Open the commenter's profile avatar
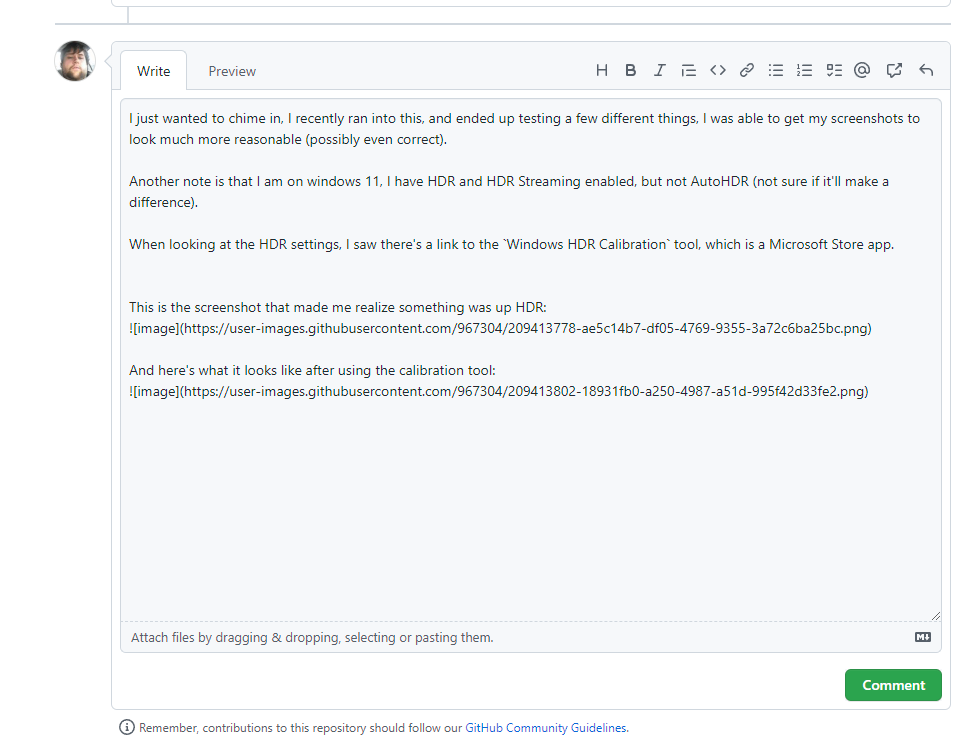The image size is (979, 735). [74, 60]
